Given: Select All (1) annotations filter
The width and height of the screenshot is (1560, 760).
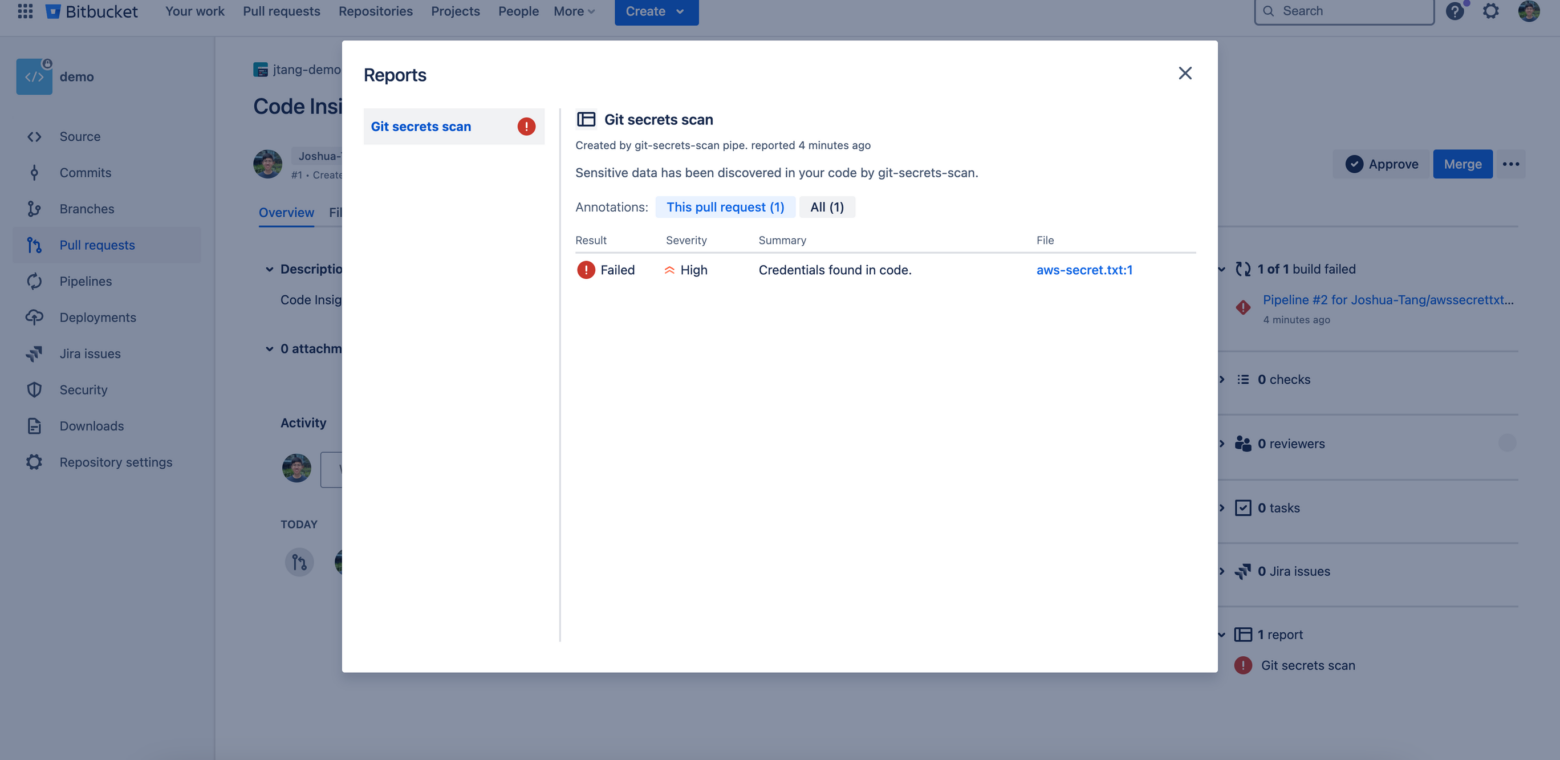Looking at the screenshot, I should tap(827, 207).
